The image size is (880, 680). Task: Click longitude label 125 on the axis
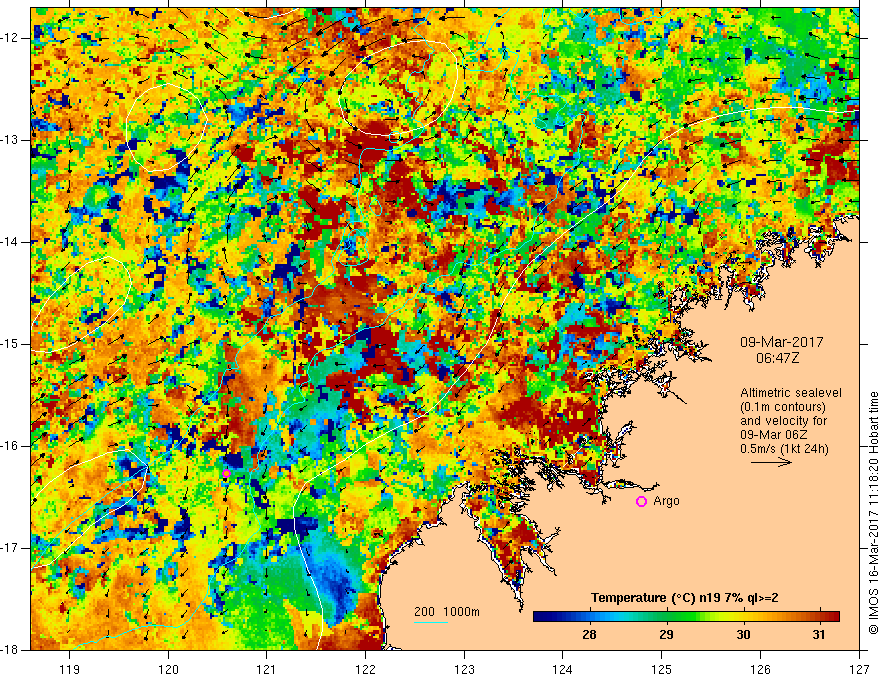[662, 669]
